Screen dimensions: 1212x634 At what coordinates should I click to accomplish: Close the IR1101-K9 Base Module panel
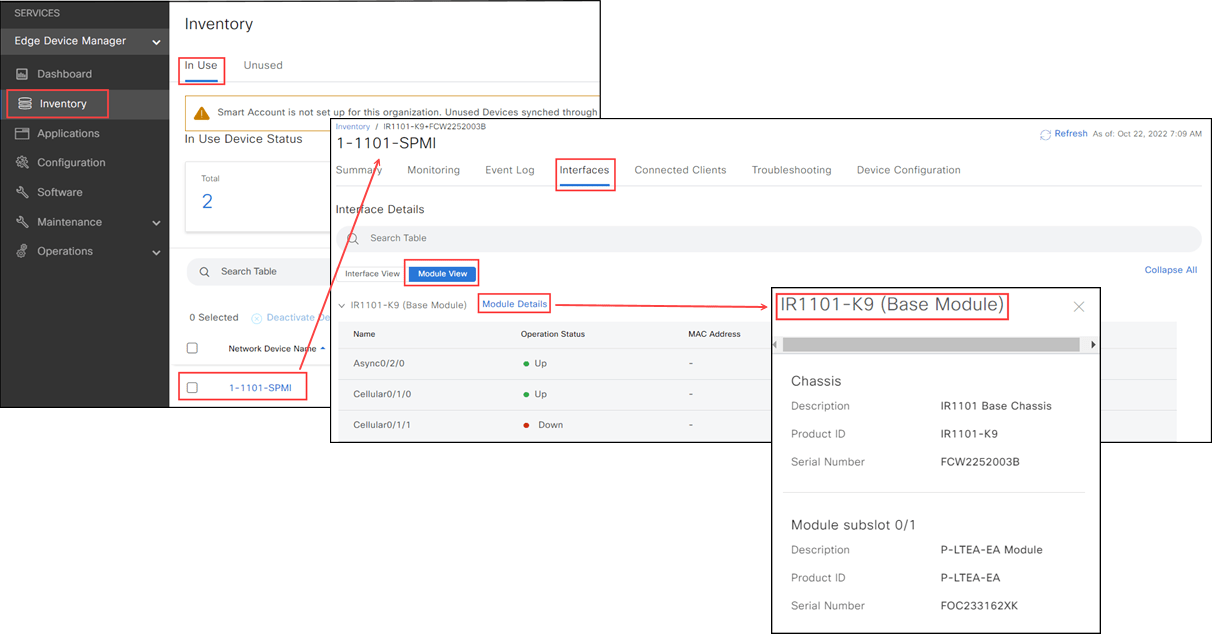(1078, 307)
